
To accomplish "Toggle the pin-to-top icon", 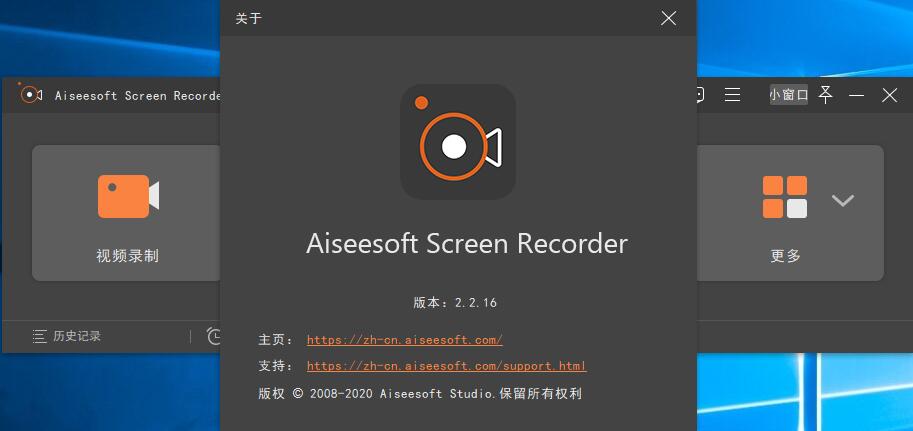I will click(x=825, y=94).
